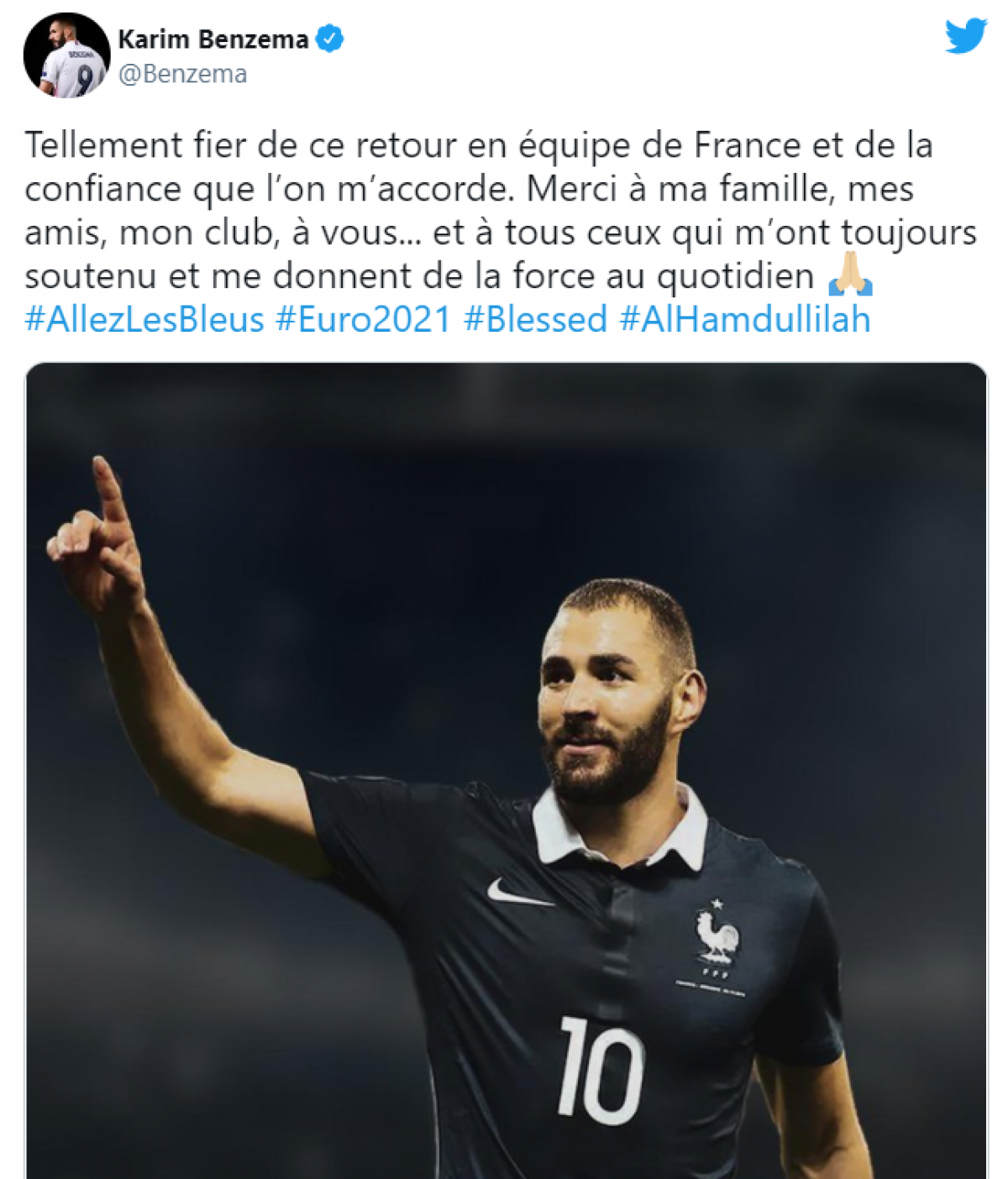Click the raised pointing finger in photo
The image size is (1008, 1179).
111,495
